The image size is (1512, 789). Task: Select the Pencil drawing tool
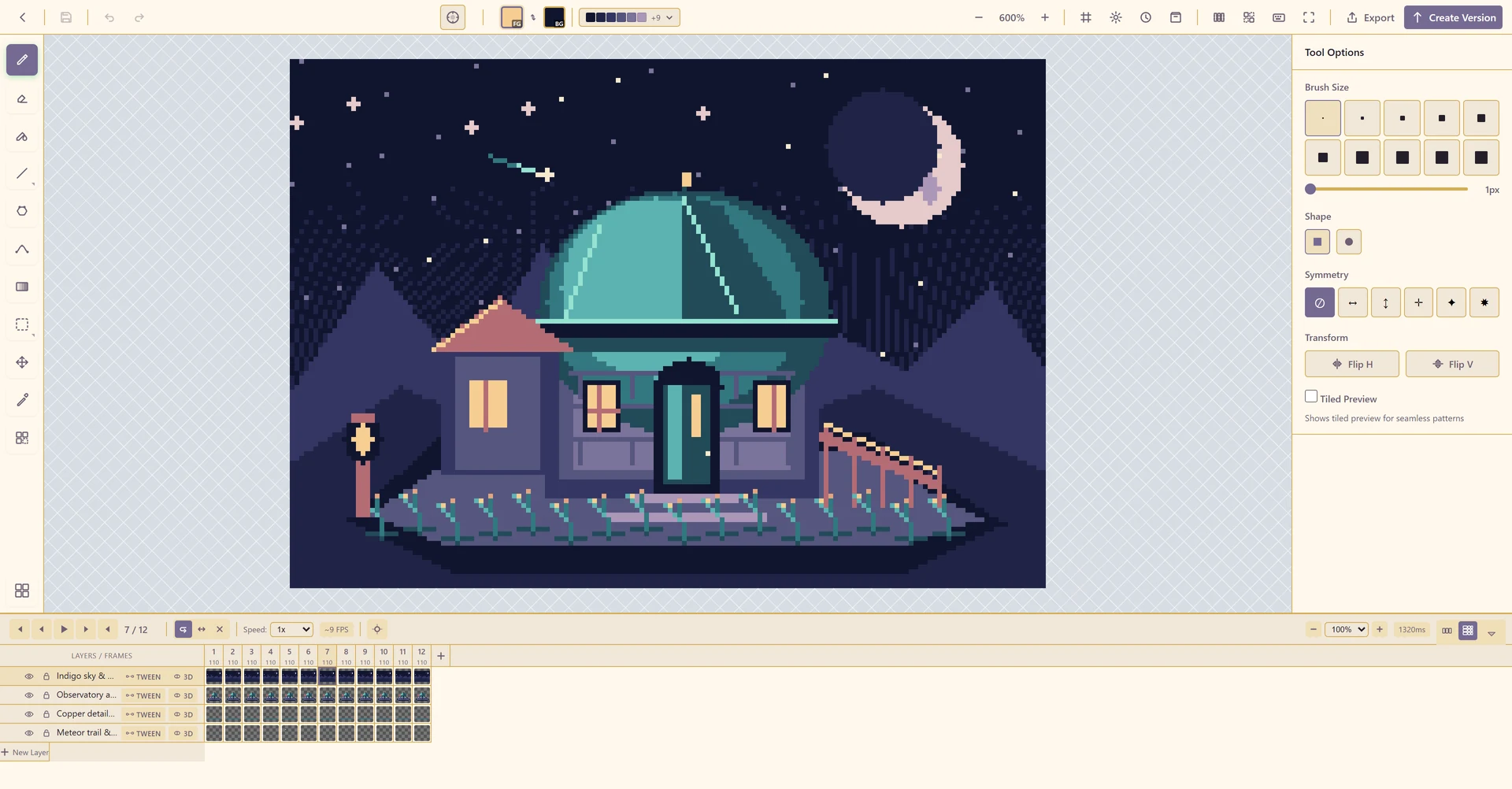(22, 60)
